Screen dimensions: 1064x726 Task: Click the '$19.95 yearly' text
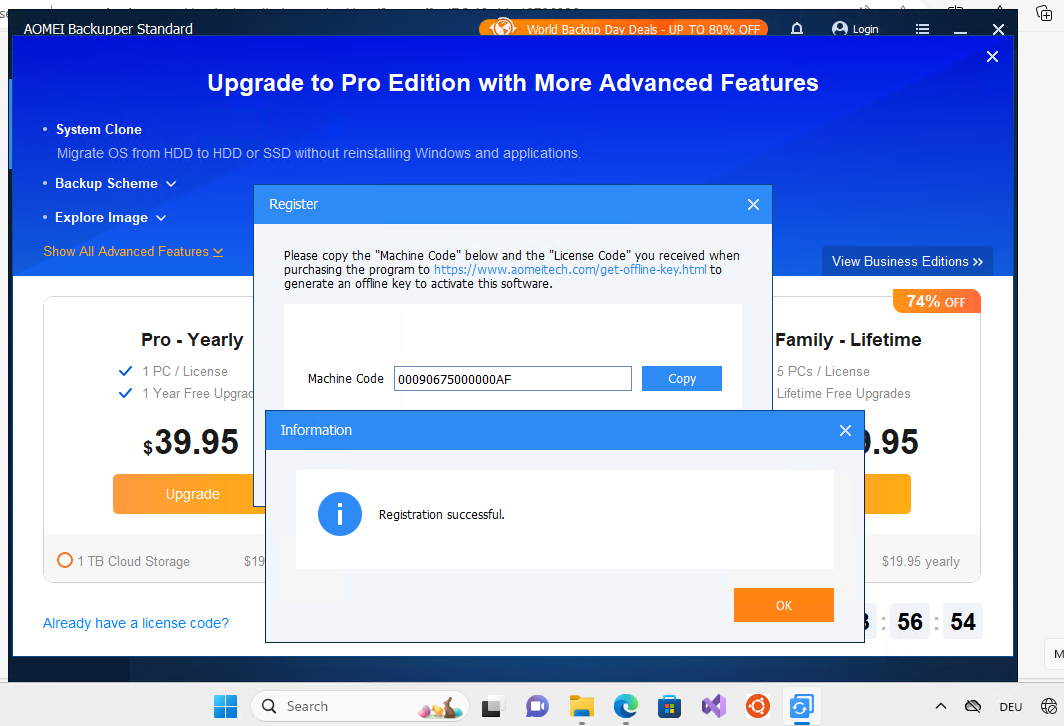pyautogui.click(x=921, y=561)
